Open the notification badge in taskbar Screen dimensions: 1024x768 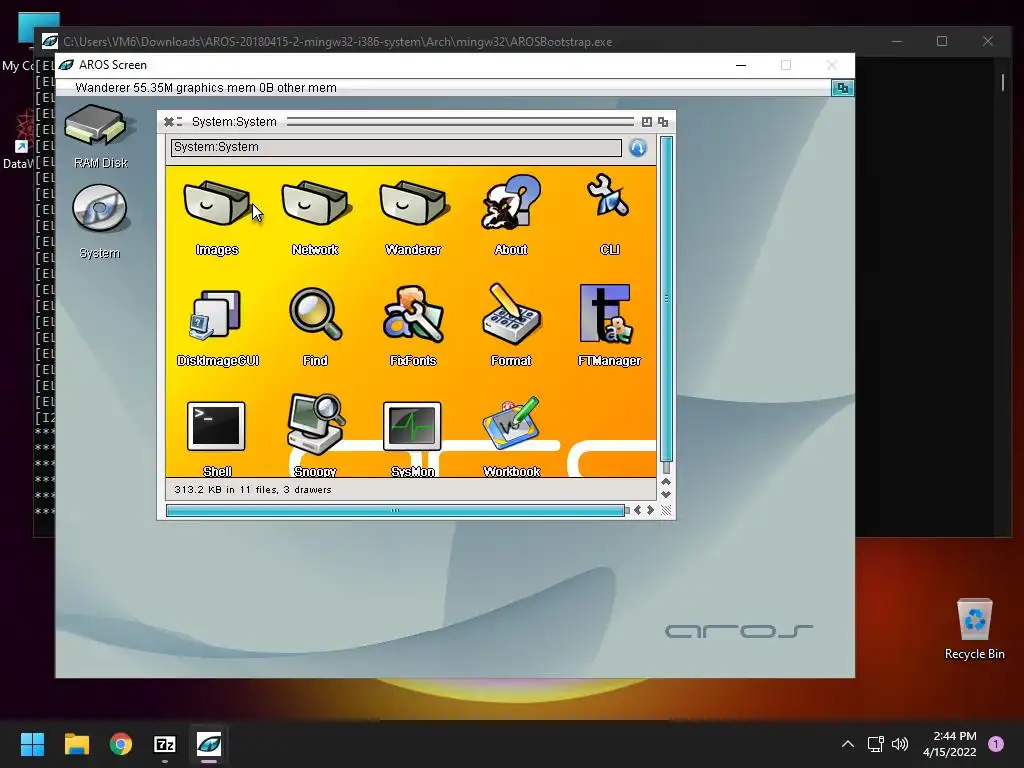tap(996, 744)
